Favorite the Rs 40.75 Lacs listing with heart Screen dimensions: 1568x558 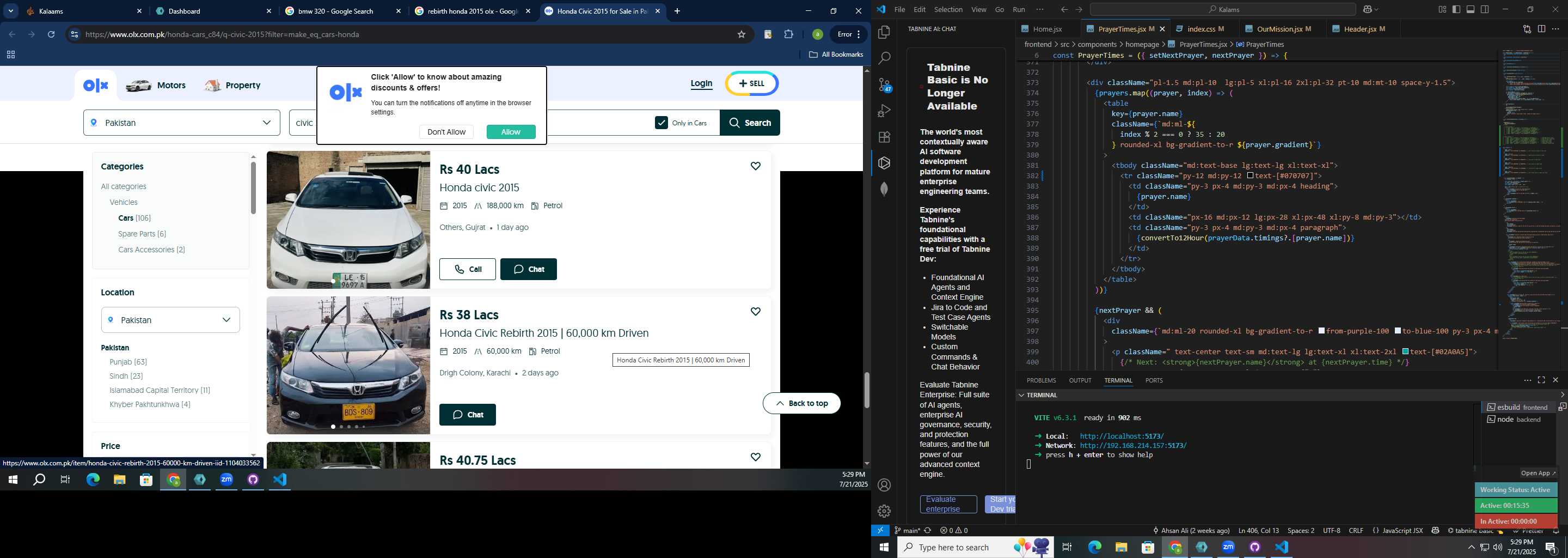tap(755, 457)
